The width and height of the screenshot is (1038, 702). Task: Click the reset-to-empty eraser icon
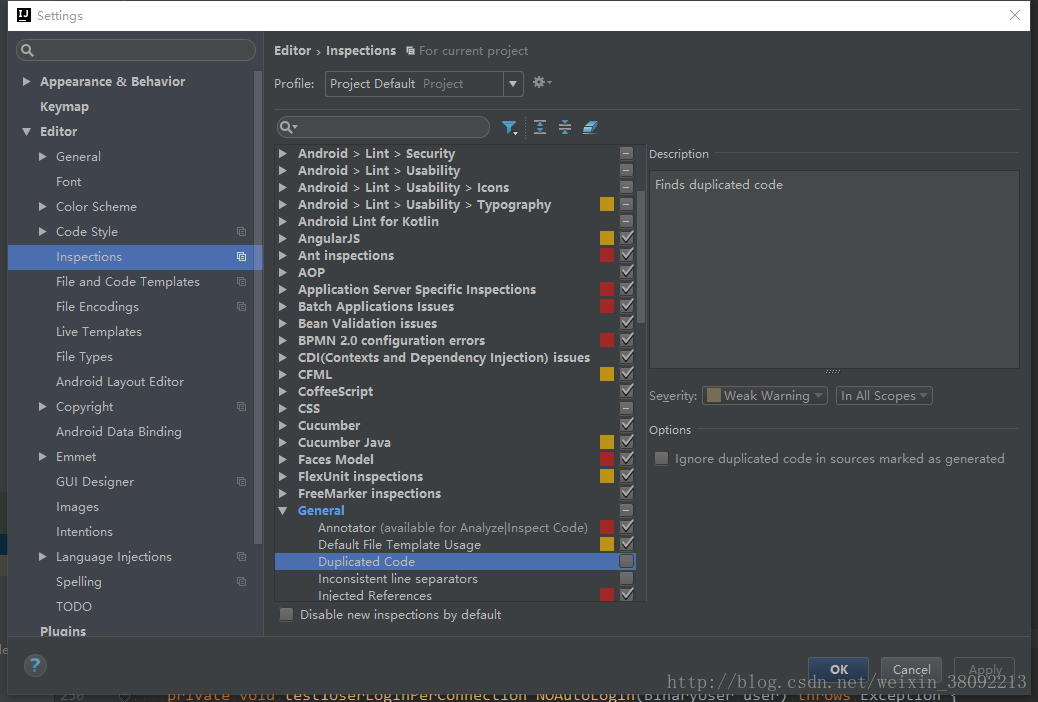click(590, 127)
